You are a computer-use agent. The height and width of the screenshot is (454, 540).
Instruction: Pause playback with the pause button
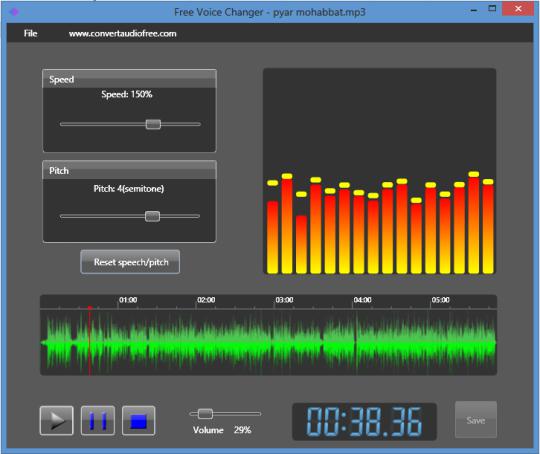click(98, 421)
